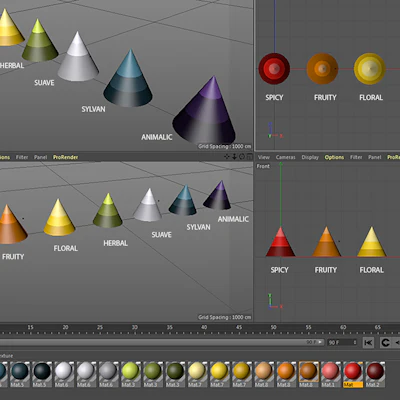The height and width of the screenshot is (400, 400).
Task: Click the timeline ruler at frame 45
Action: (239, 328)
